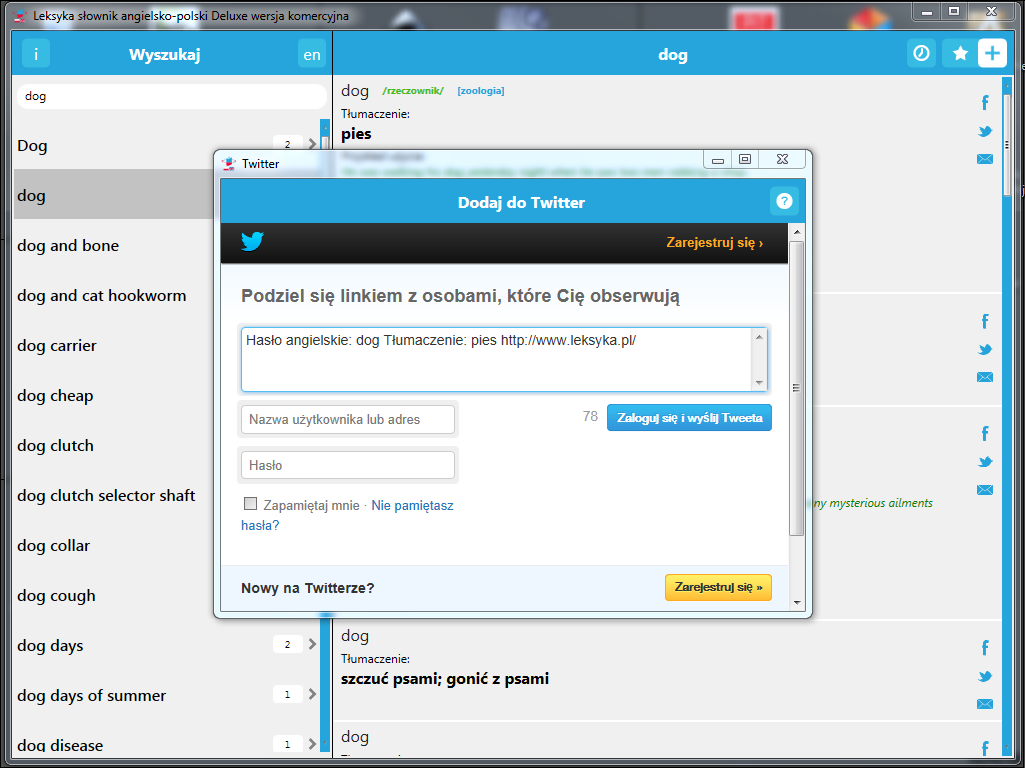Tick the 'Zapamiętaj mnie' checkbox
Viewport: 1025px width, 768px height.
pos(250,503)
